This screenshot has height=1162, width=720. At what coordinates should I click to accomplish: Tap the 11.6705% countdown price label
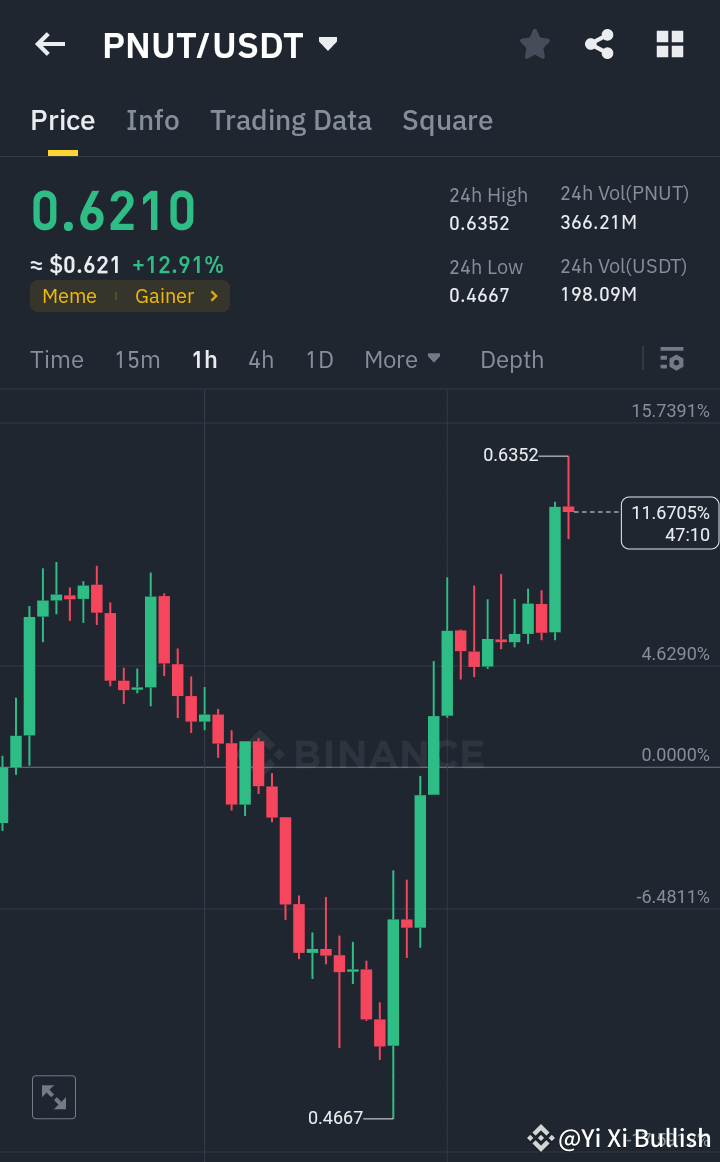pos(669,522)
